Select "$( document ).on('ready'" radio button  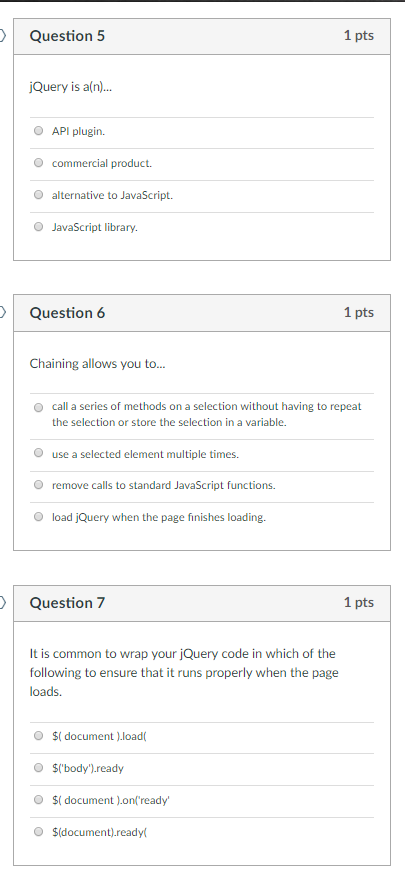coord(38,799)
